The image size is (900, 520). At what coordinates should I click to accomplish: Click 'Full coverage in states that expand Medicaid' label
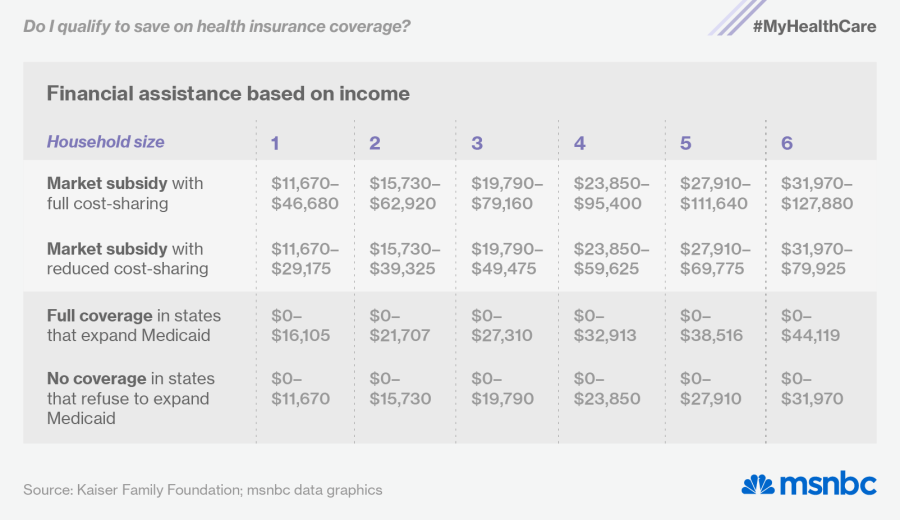click(134, 325)
